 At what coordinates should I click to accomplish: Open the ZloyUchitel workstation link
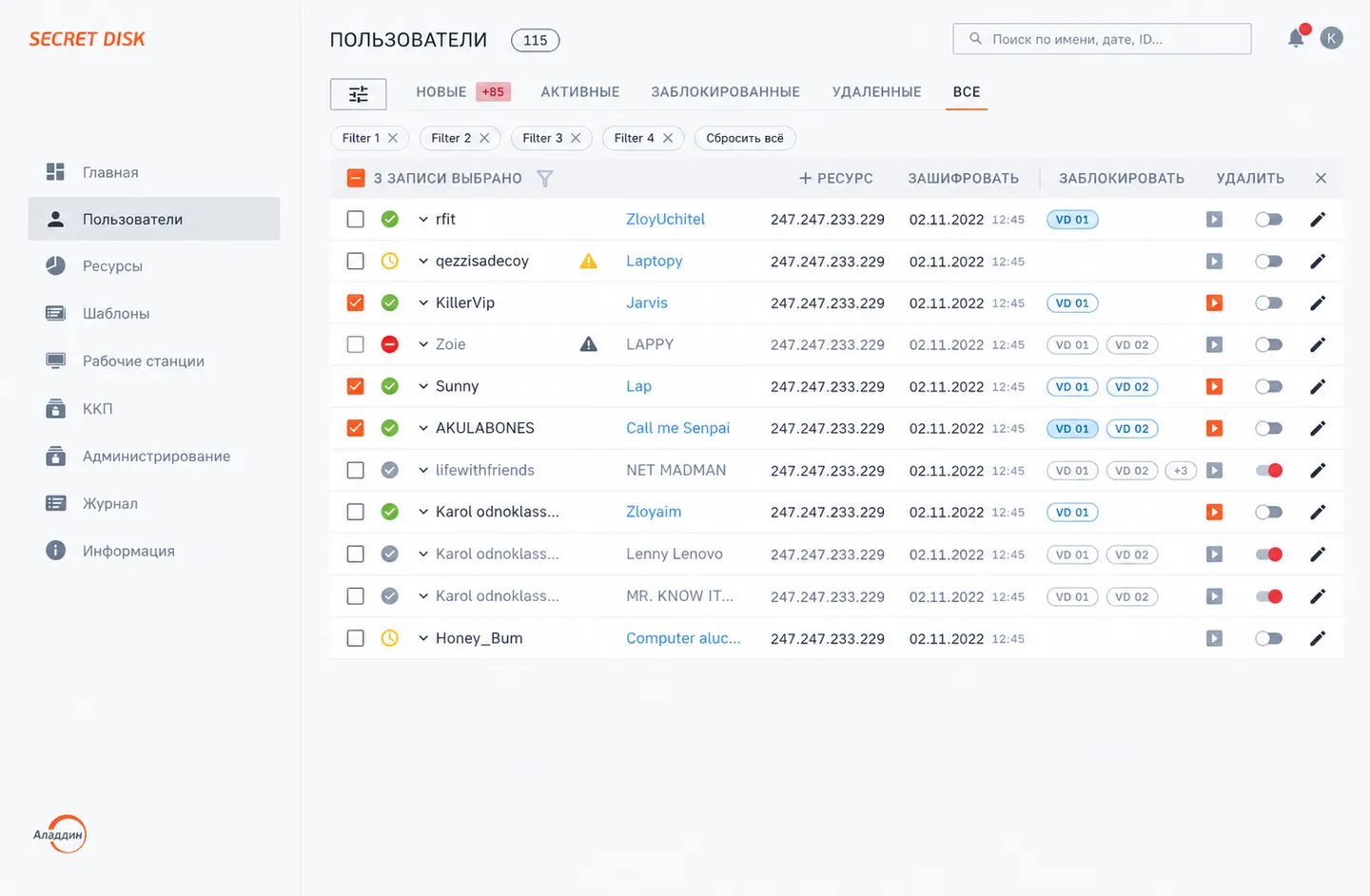tap(665, 220)
